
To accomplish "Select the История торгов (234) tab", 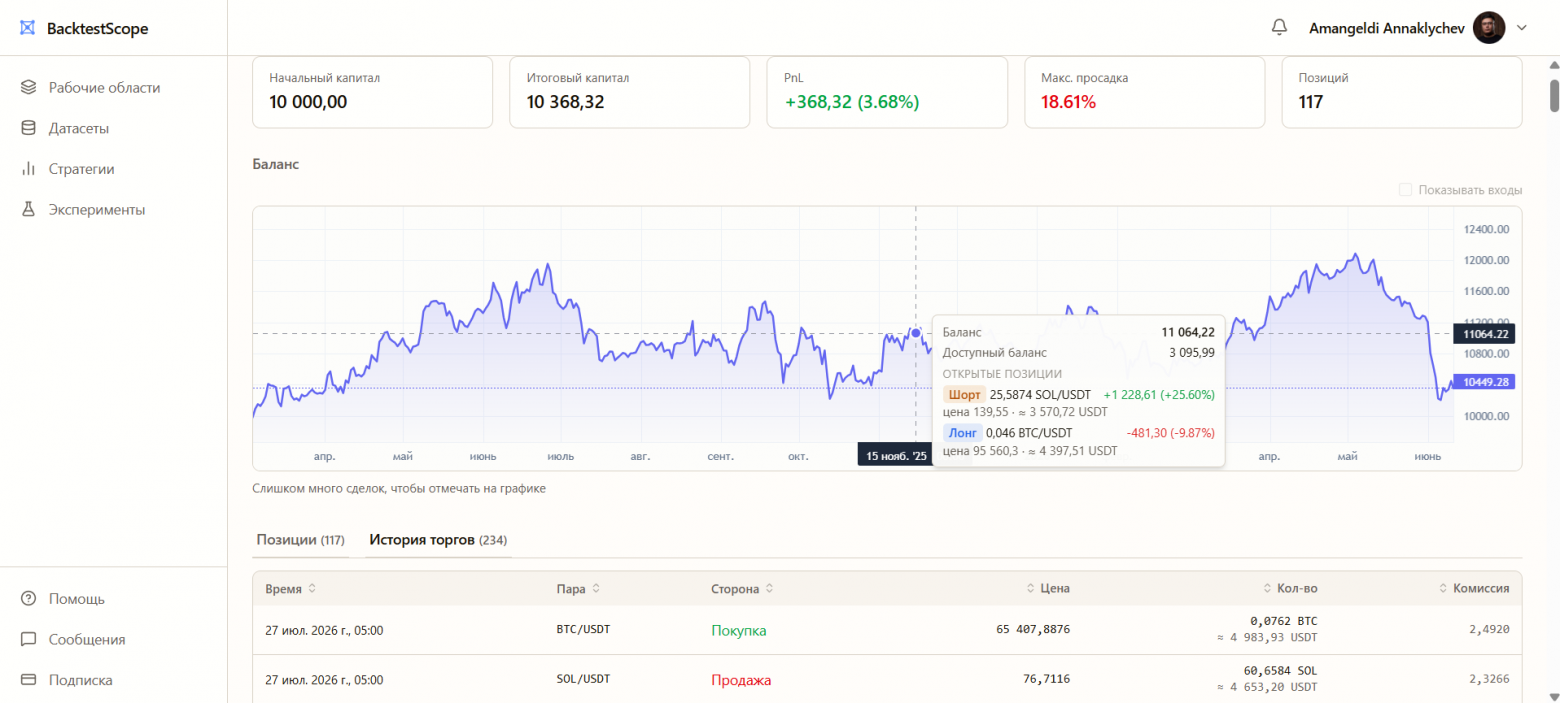I will click(439, 540).
